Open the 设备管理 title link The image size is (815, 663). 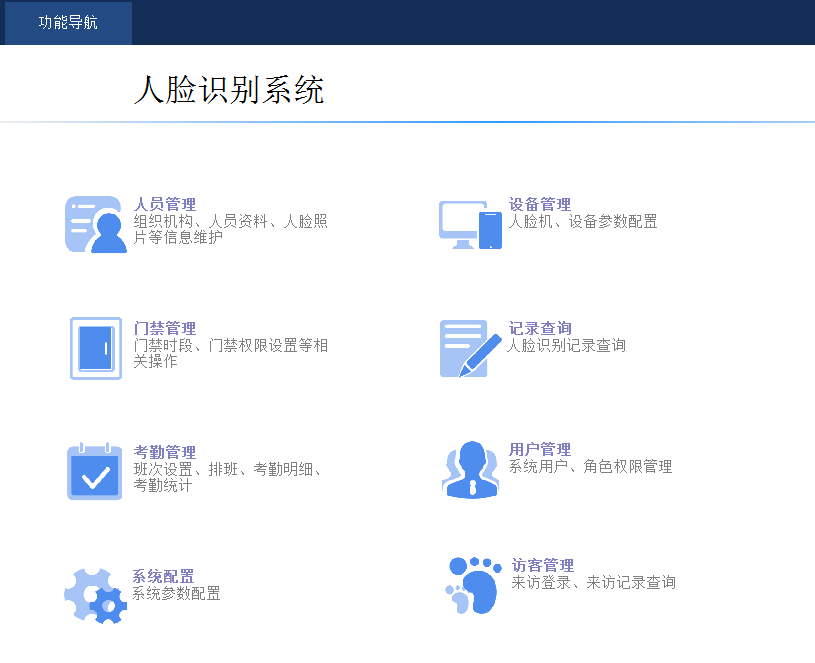click(540, 204)
